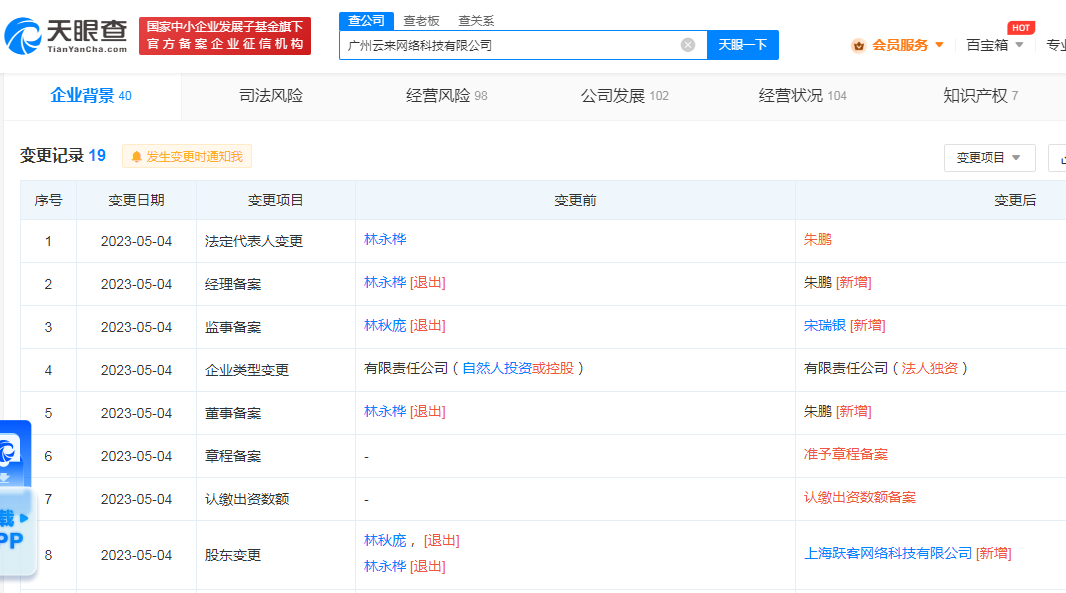Switch to the 查公司 search tab
Viewport: 1066px width, 593px height.
[x=366, y=21]
